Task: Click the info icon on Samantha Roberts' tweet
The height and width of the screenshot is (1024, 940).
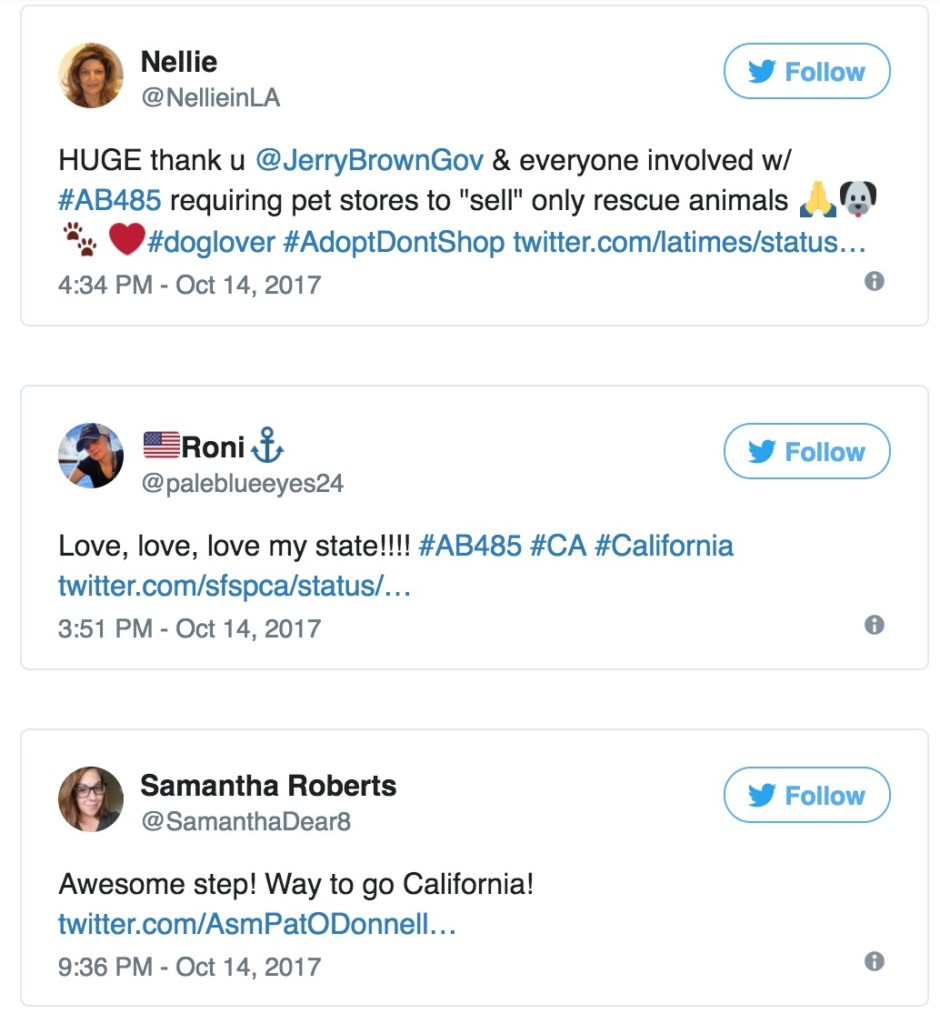Action: coord(874,962)
